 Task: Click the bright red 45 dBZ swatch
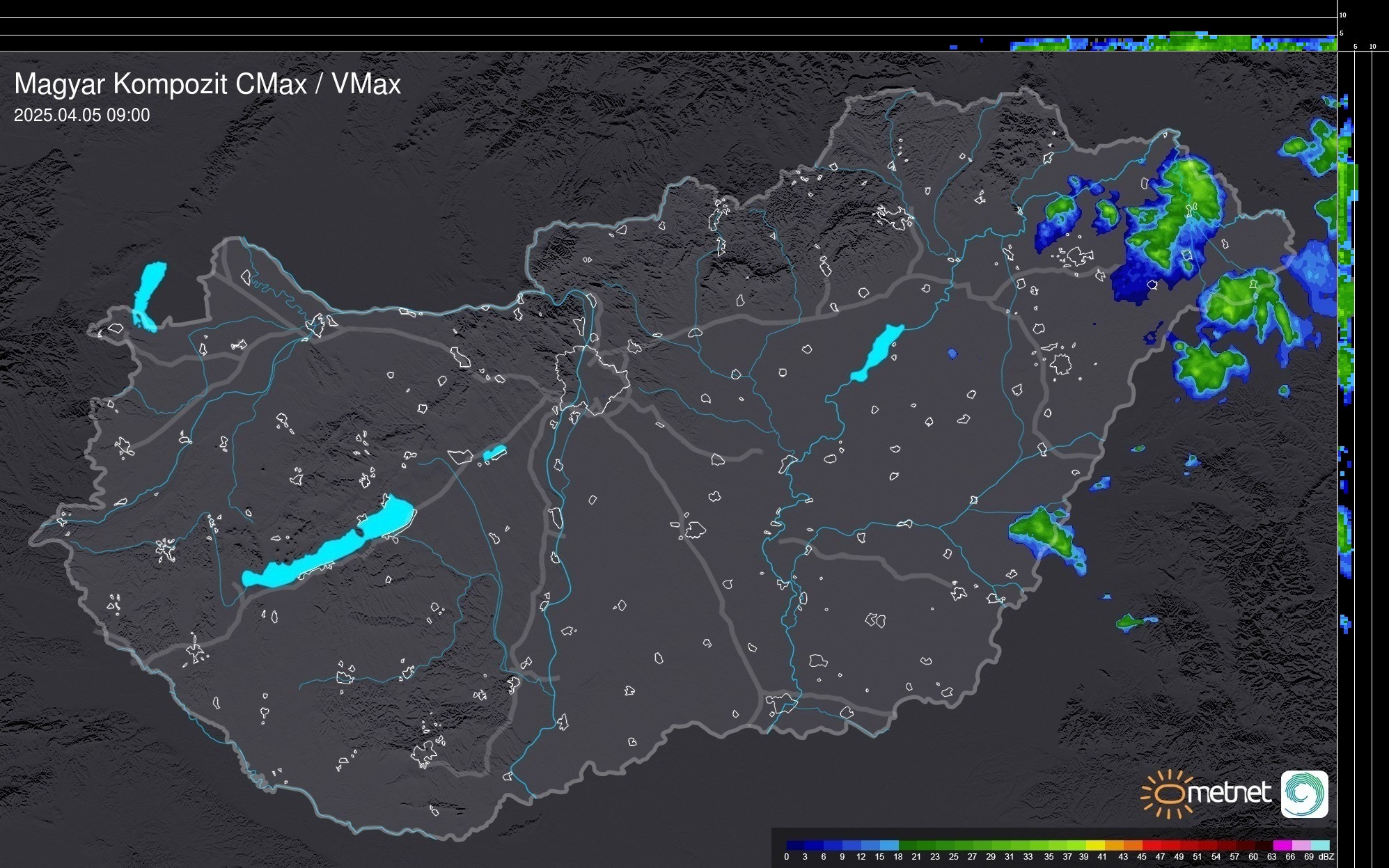coord(1151,845)
